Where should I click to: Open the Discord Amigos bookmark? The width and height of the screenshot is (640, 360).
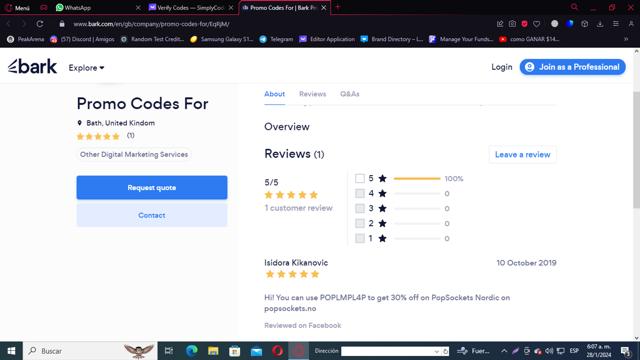point(82,39)
